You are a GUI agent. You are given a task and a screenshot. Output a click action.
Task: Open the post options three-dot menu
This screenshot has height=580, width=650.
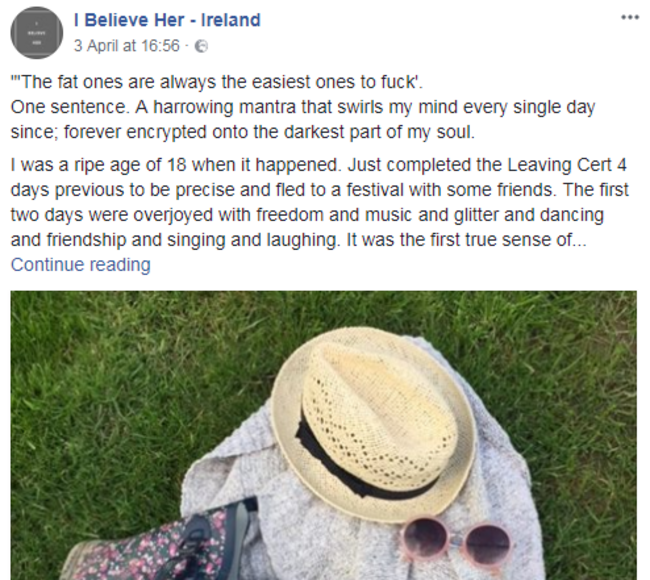pos(630,17)
